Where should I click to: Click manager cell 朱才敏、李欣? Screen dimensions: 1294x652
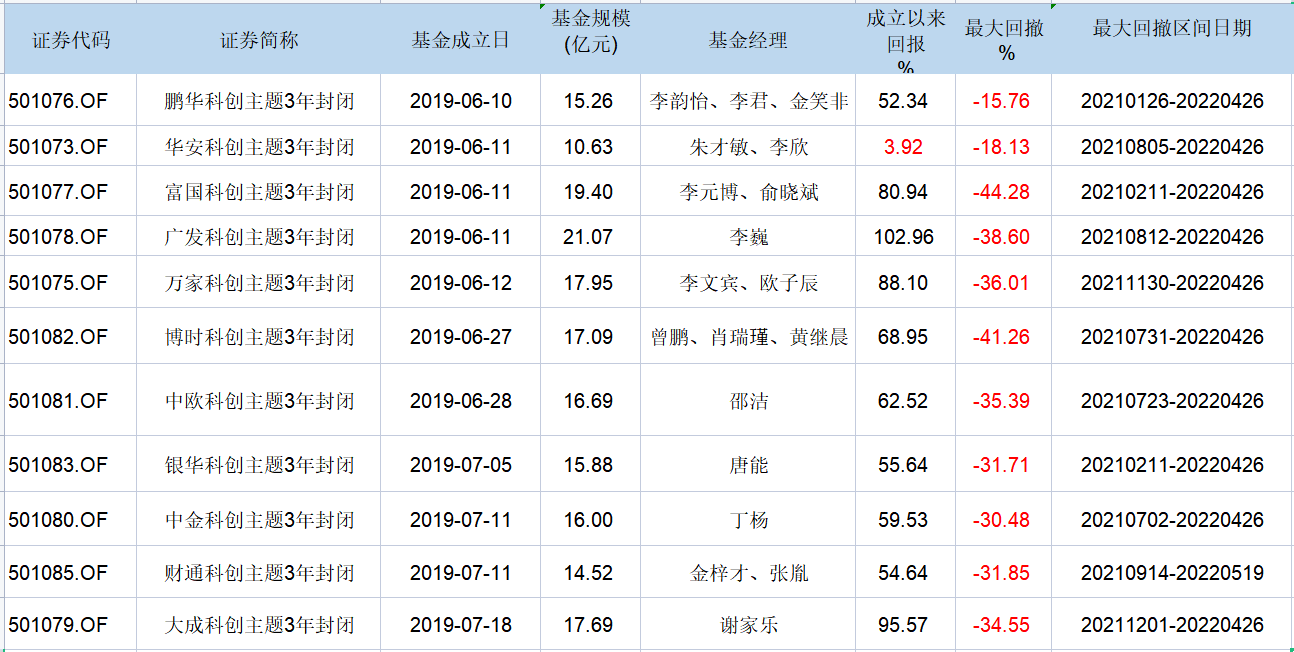[x=749, y=147]
